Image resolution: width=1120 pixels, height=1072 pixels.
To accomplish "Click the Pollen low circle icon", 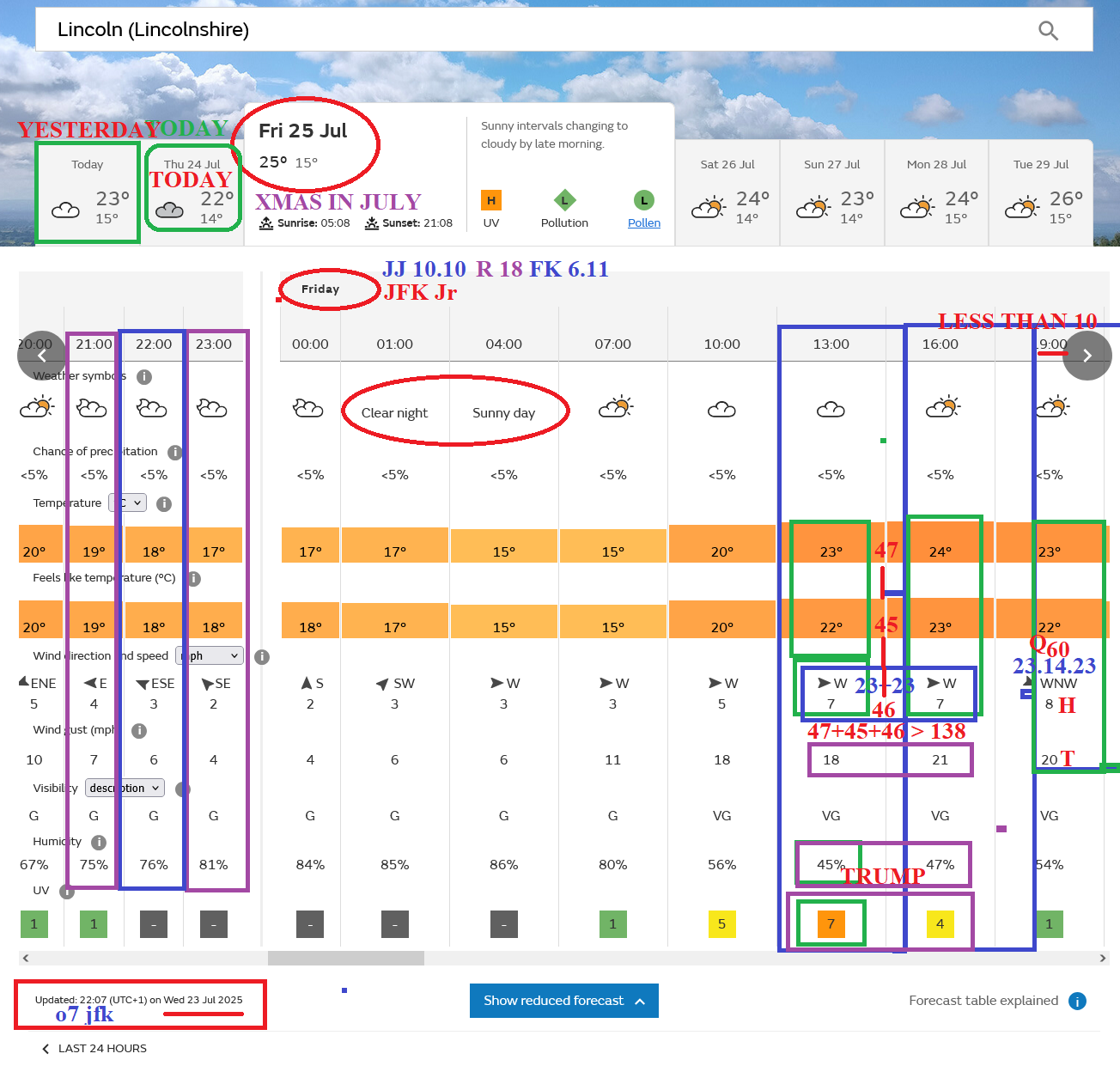I will (x=643, y=200).
